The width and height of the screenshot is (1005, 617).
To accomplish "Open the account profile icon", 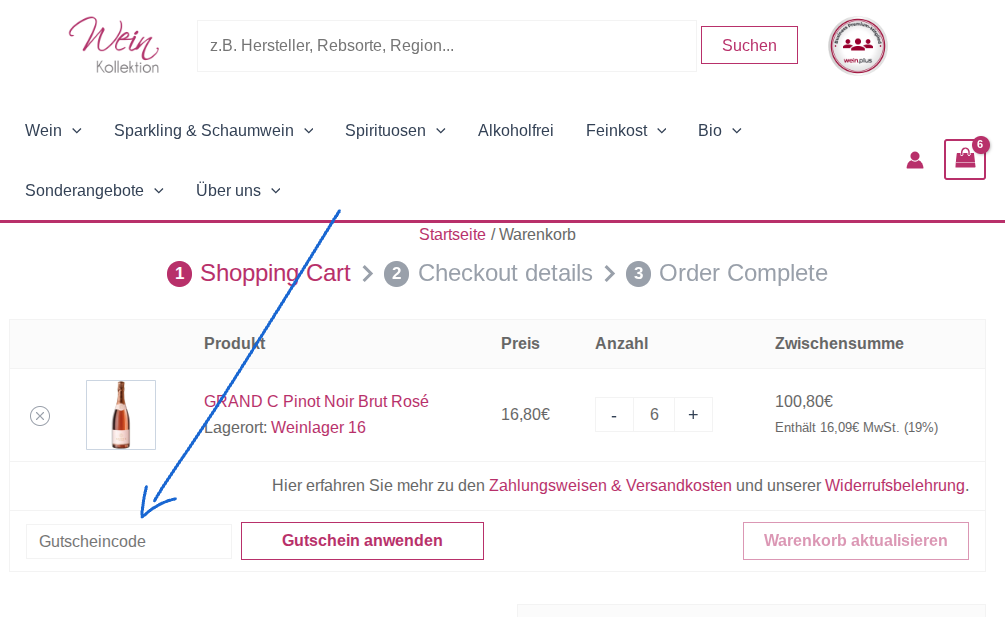I will tap(914, 160).
